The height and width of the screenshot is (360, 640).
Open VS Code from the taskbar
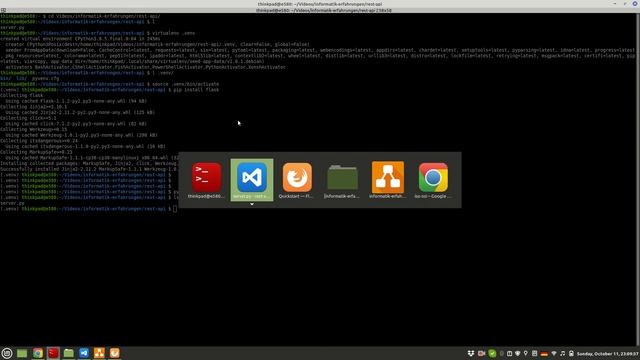coord(84,353)
